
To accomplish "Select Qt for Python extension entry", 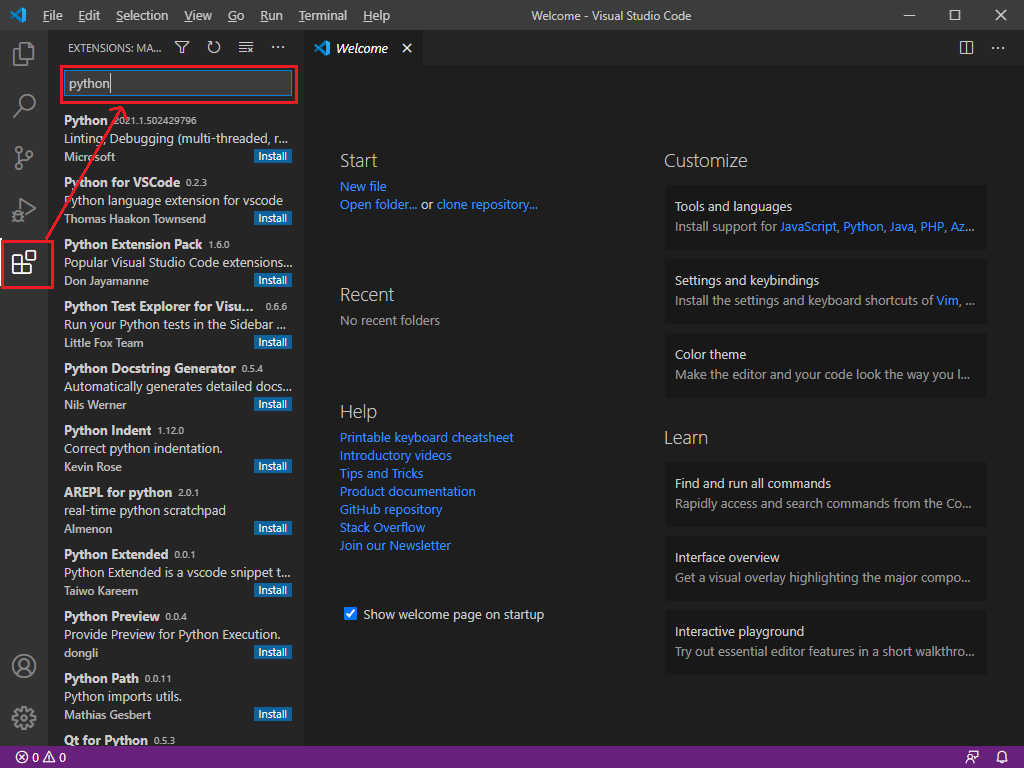I will (176, 739).
